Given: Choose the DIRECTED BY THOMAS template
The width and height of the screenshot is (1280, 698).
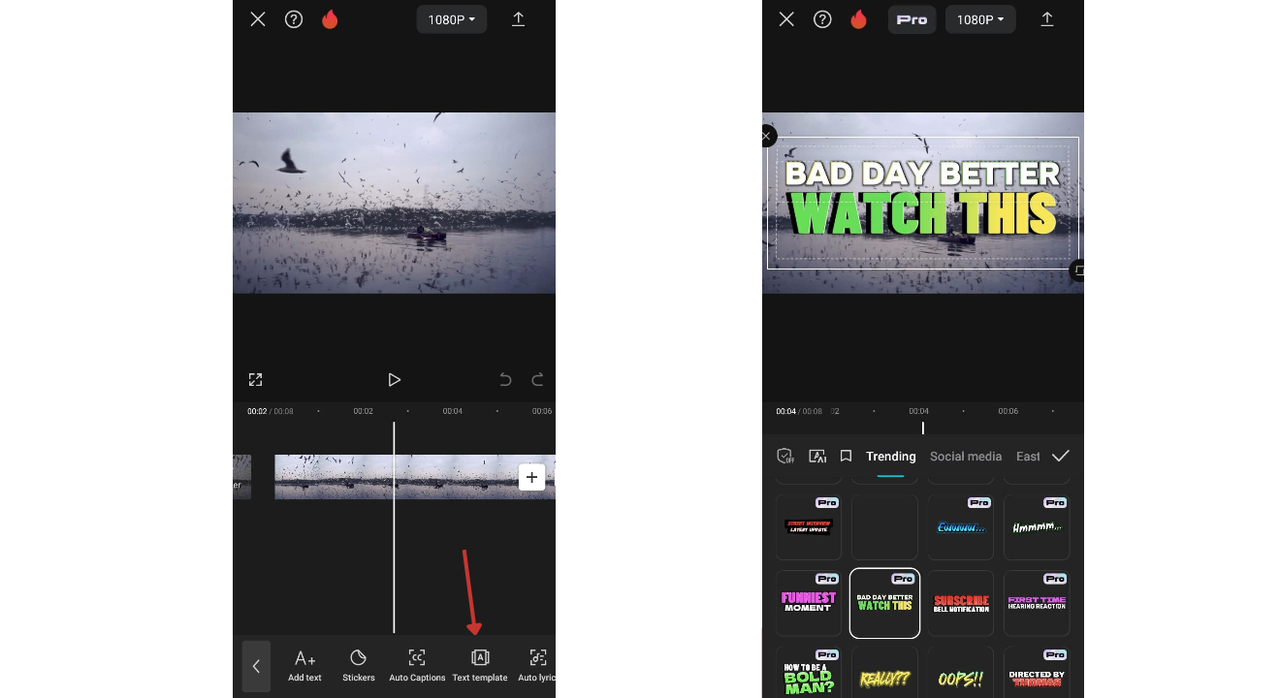Looking at the screenshot, I should (1037, 672).
